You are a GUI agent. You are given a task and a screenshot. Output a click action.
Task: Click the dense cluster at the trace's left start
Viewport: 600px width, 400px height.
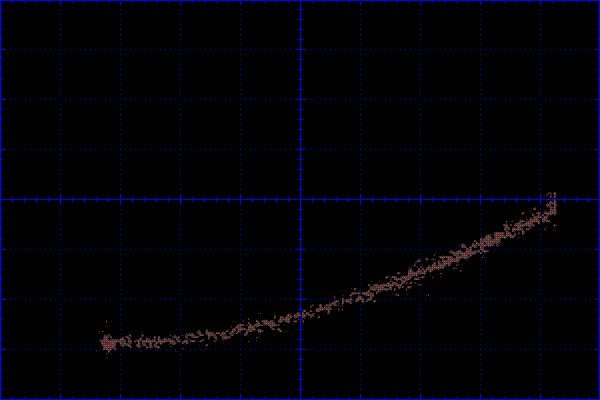pyautogui.click(x=108, y=342)
